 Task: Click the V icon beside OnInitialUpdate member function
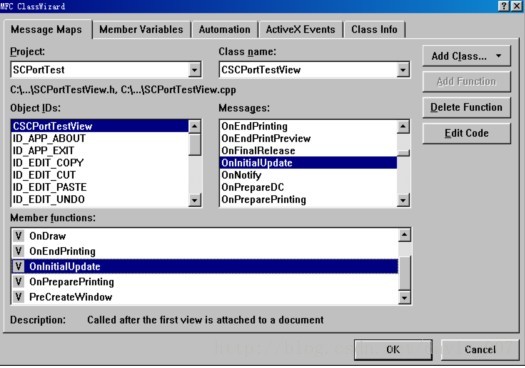[18, 267]
